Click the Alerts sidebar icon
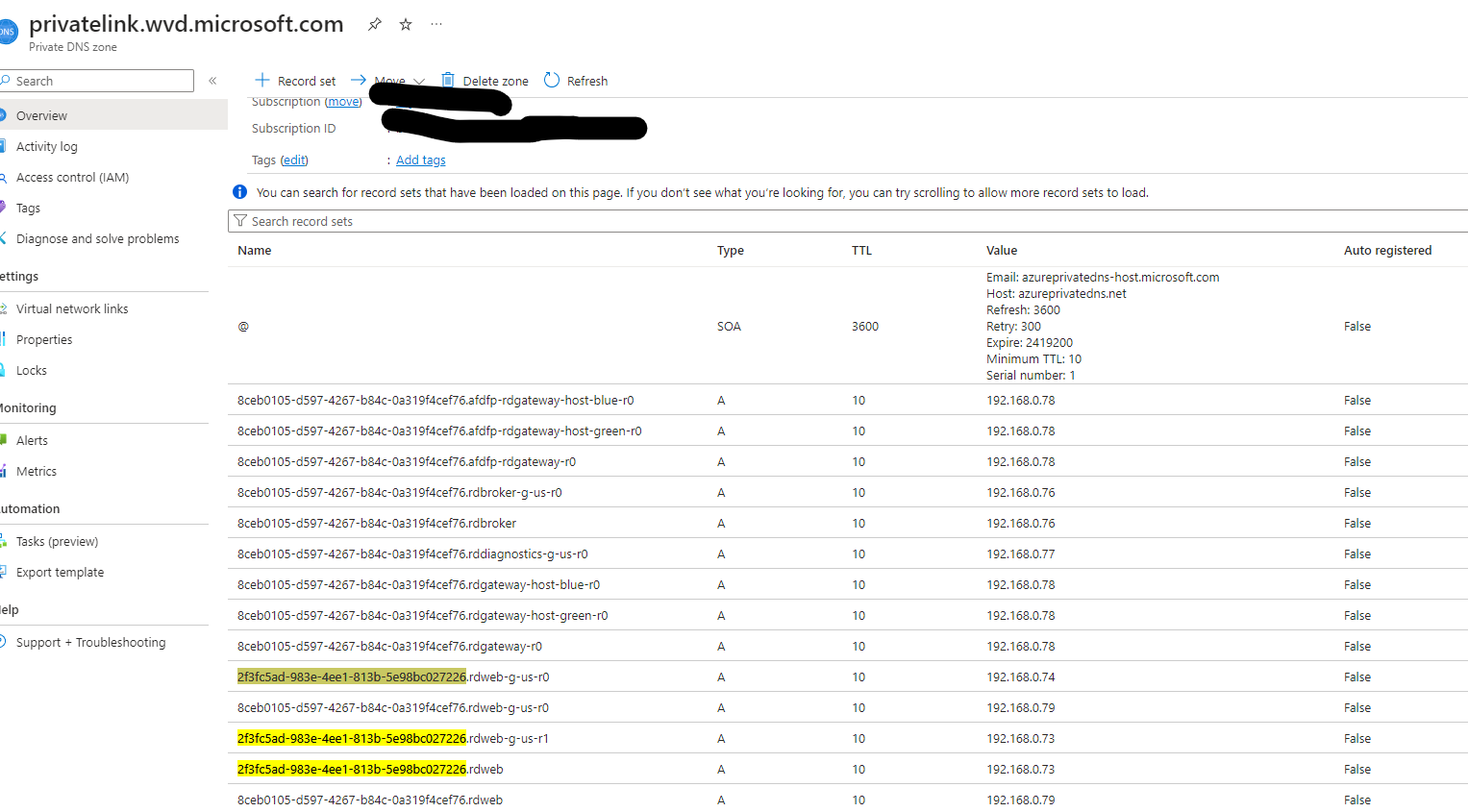The image size is (1468, 812). (3, 440)
